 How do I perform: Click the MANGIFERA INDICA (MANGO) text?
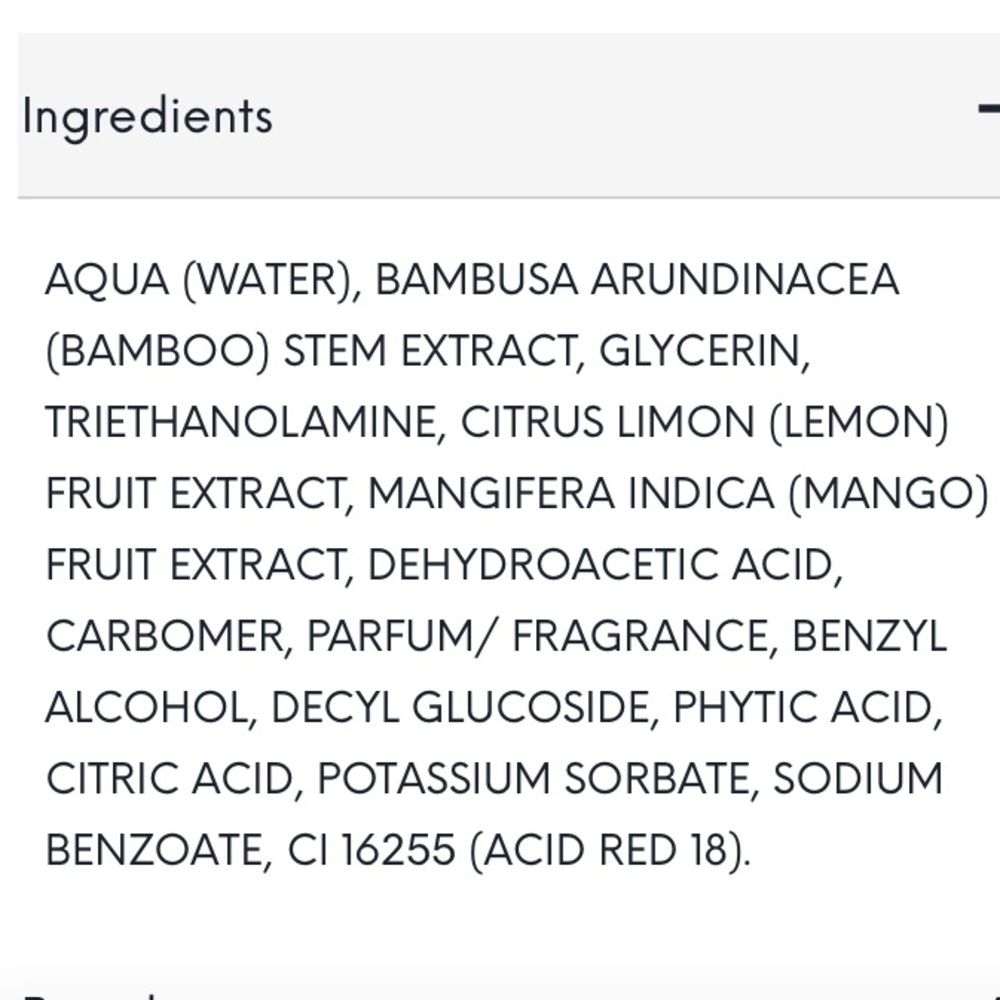tap(677, 494)
